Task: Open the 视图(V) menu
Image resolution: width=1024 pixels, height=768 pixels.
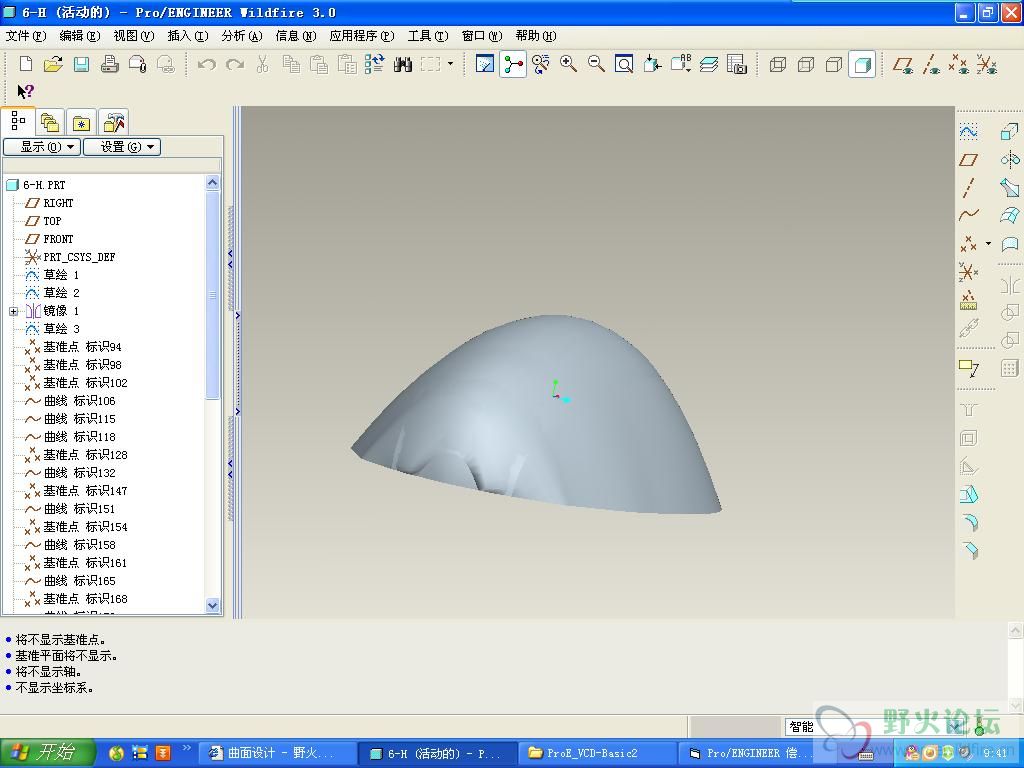Action: click(x=133, y=36)
